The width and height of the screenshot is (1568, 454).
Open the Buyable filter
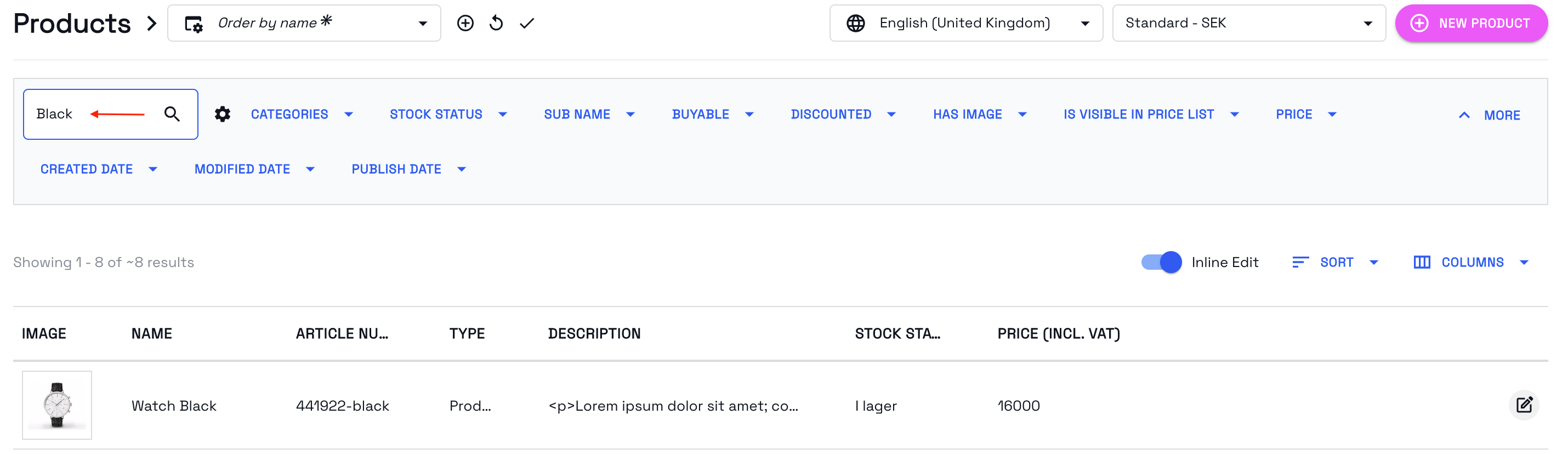(x=713, y=114)
